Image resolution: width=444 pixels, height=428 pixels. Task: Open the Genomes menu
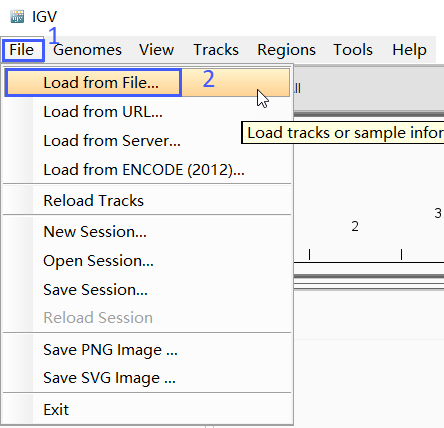click(x=87, y=50)
